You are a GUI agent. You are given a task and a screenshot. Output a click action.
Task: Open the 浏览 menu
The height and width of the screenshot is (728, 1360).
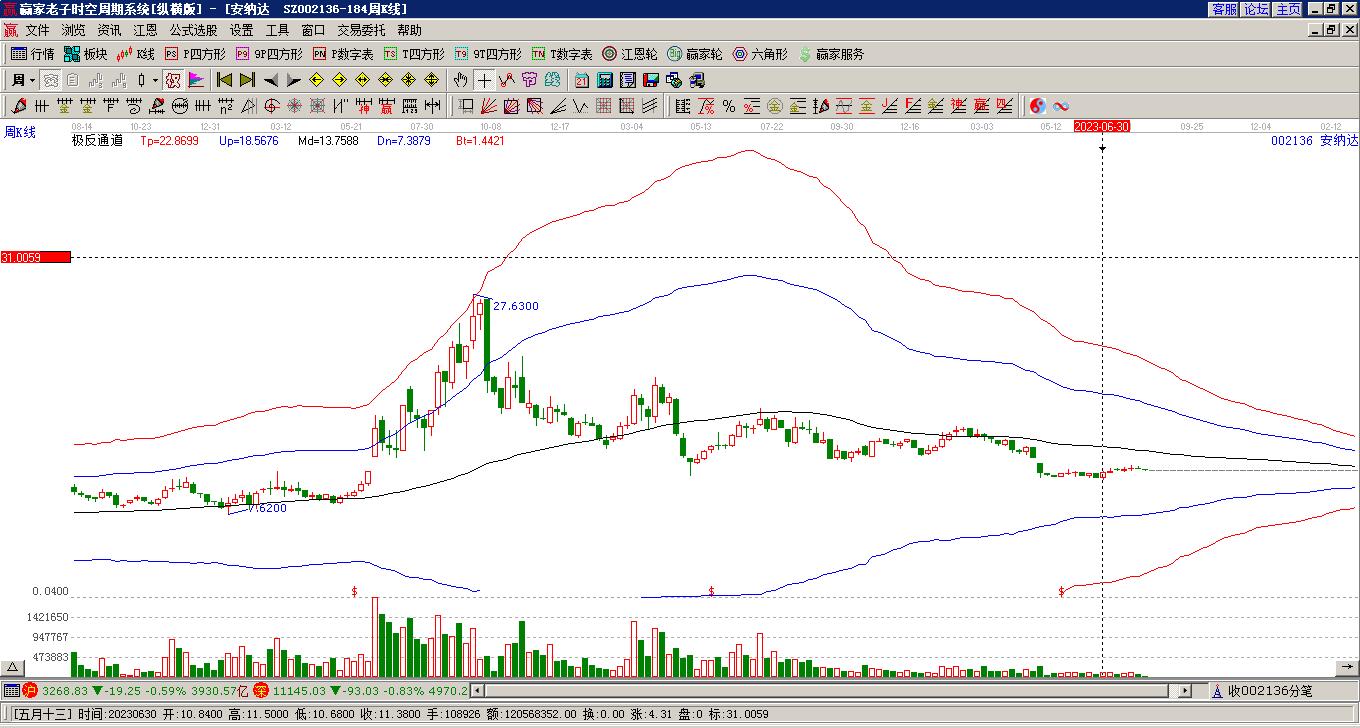coord(73,30)
